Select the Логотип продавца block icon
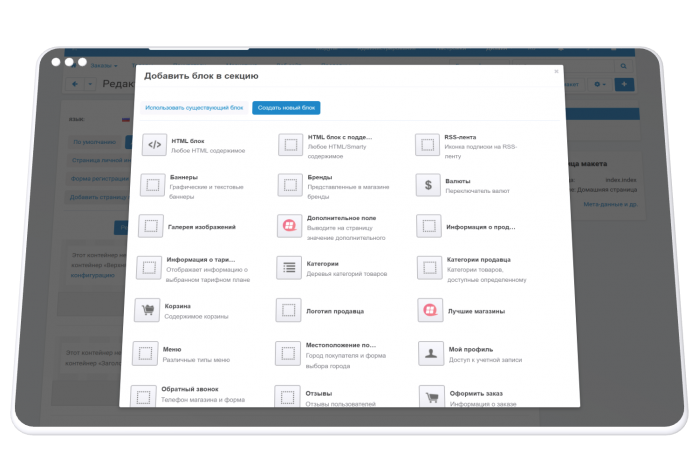The height and width of the screenshot is (466, 700). pos(288,310)
